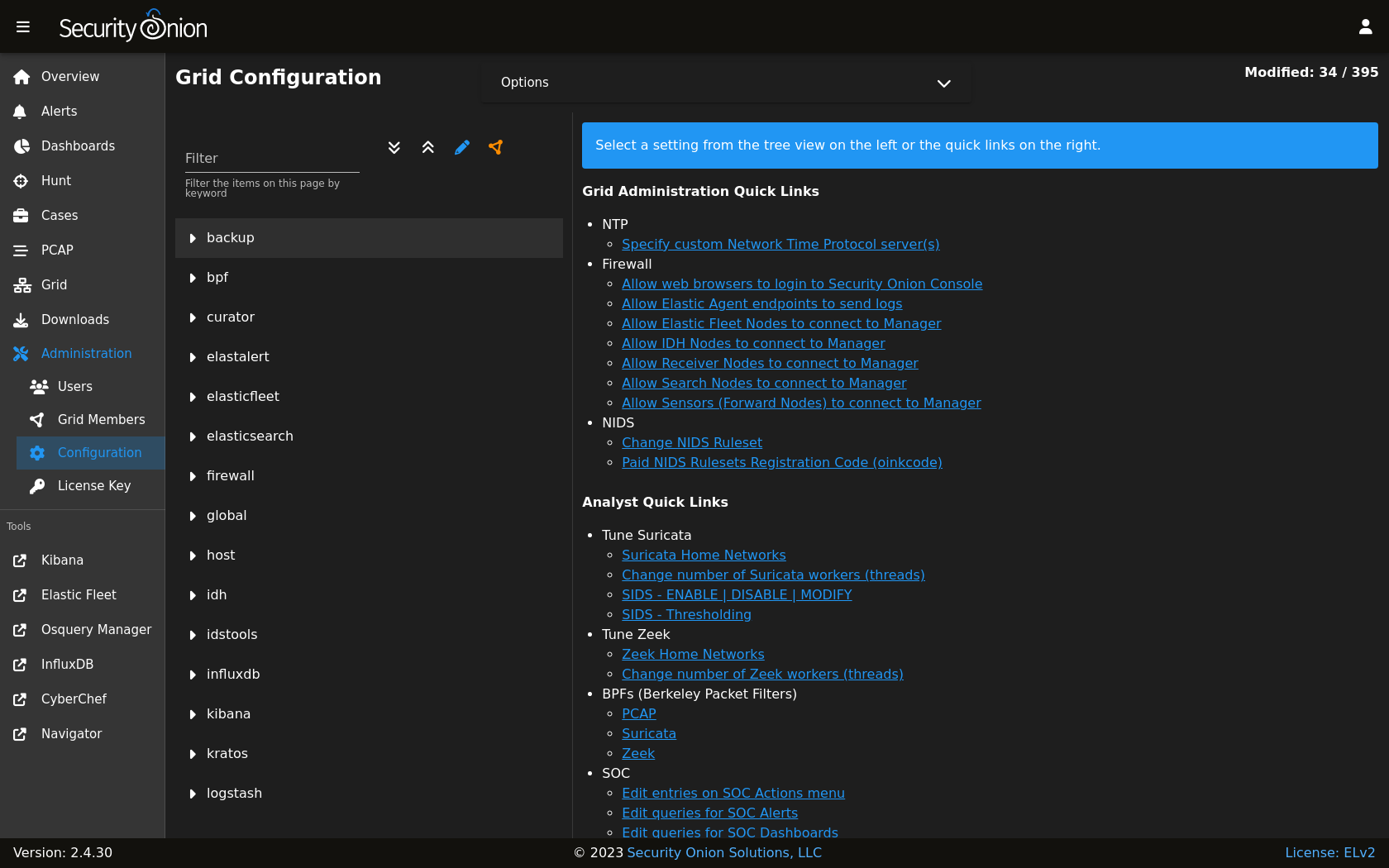Screen dimensions: 1389x868
Task: Open Allow web browsers to login link
Action: (802, 284)
